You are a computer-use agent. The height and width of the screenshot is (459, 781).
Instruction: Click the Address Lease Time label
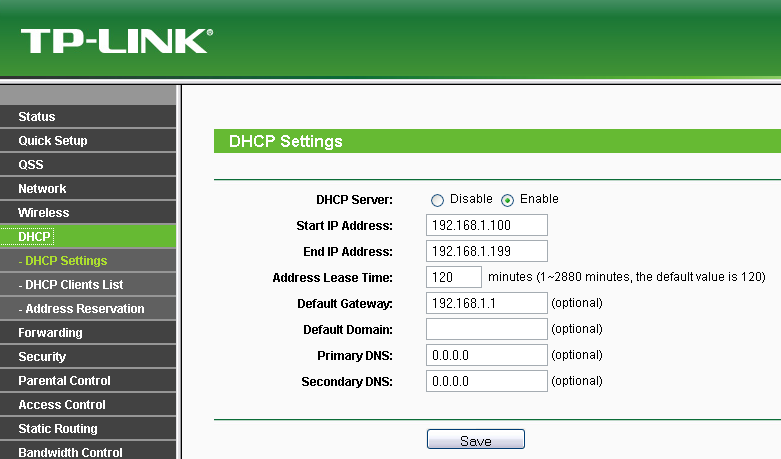pyautogui.click(x=332, y=278)
